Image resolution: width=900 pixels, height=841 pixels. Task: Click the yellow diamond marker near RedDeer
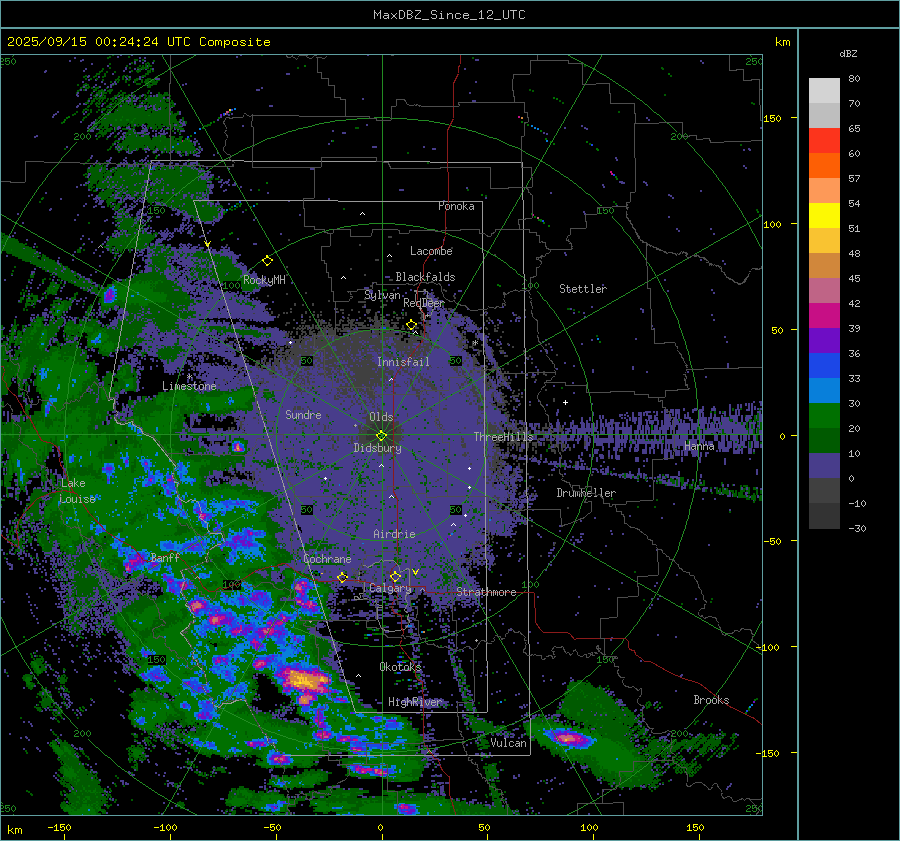(x=412, y=325)
